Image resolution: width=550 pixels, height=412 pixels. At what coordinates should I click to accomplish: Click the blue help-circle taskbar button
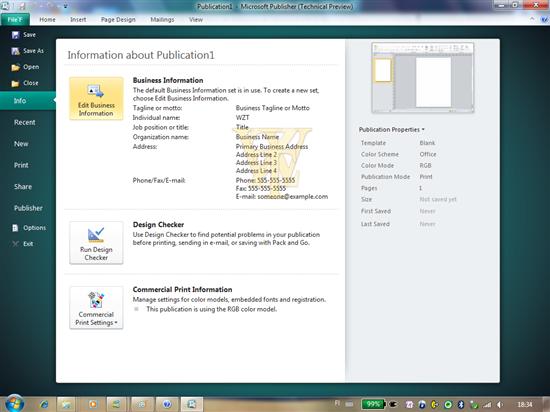click(167, 404)
